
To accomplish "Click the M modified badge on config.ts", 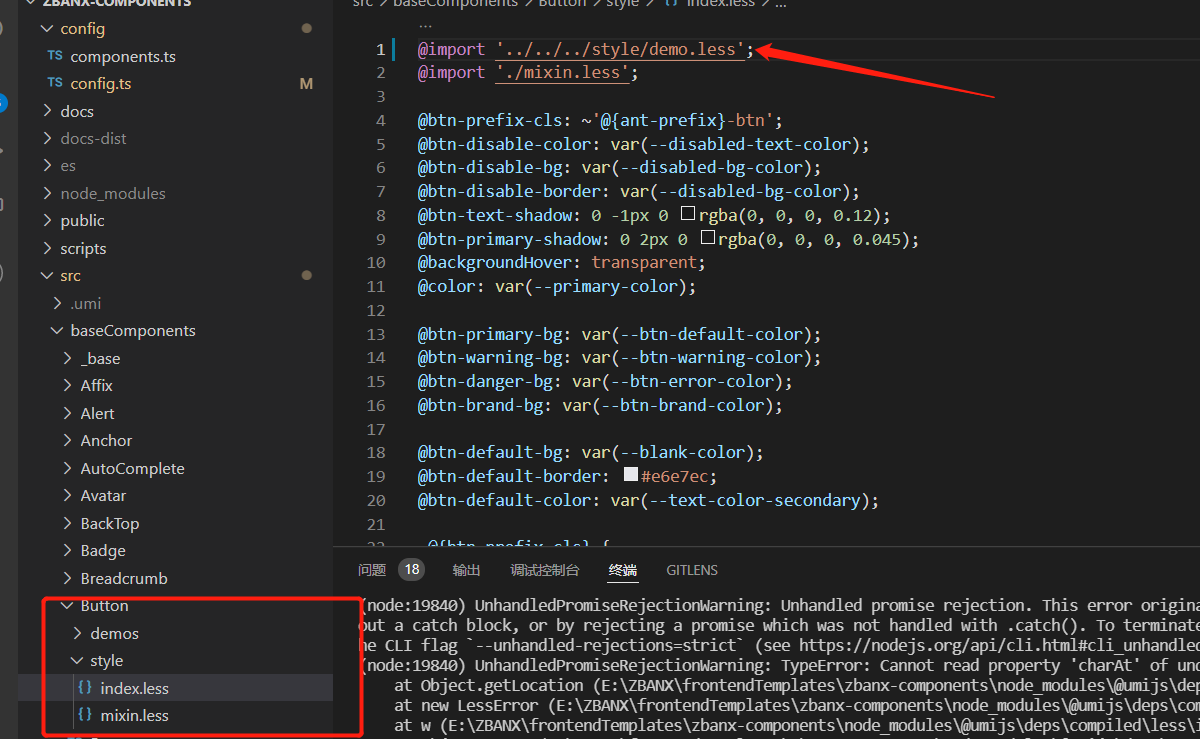I will click(306, 84).
